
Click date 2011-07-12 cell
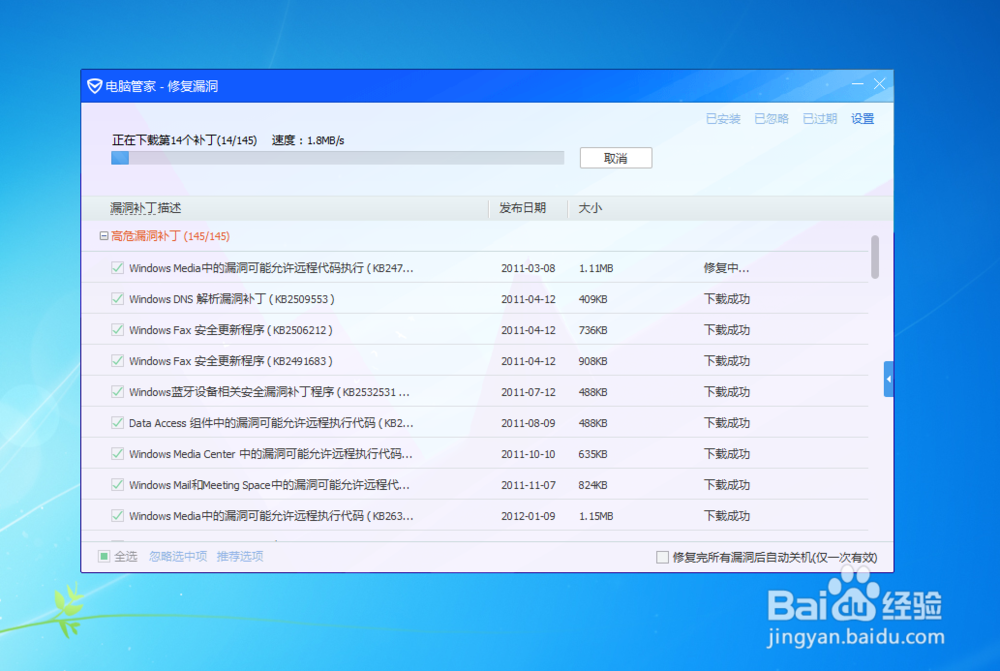point(528,392)
